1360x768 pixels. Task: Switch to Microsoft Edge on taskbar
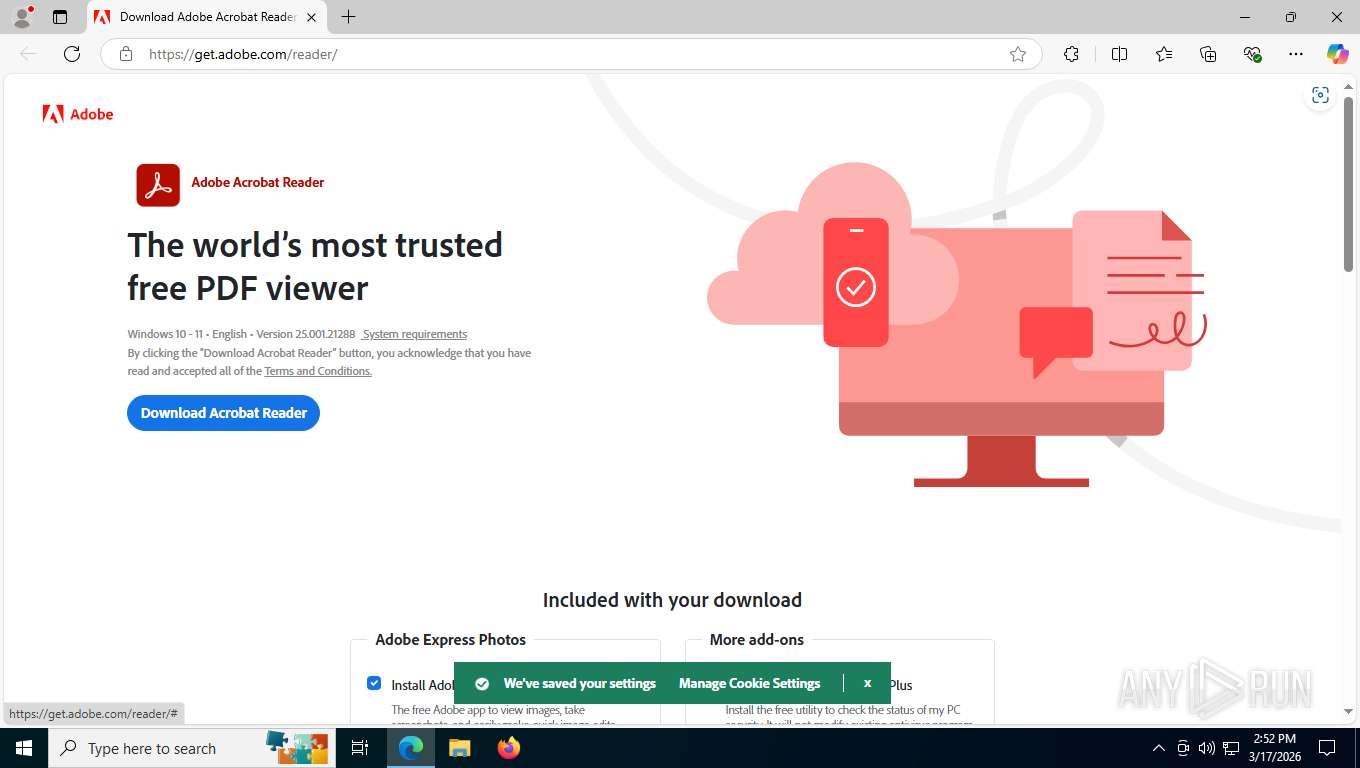coord(411,748)
